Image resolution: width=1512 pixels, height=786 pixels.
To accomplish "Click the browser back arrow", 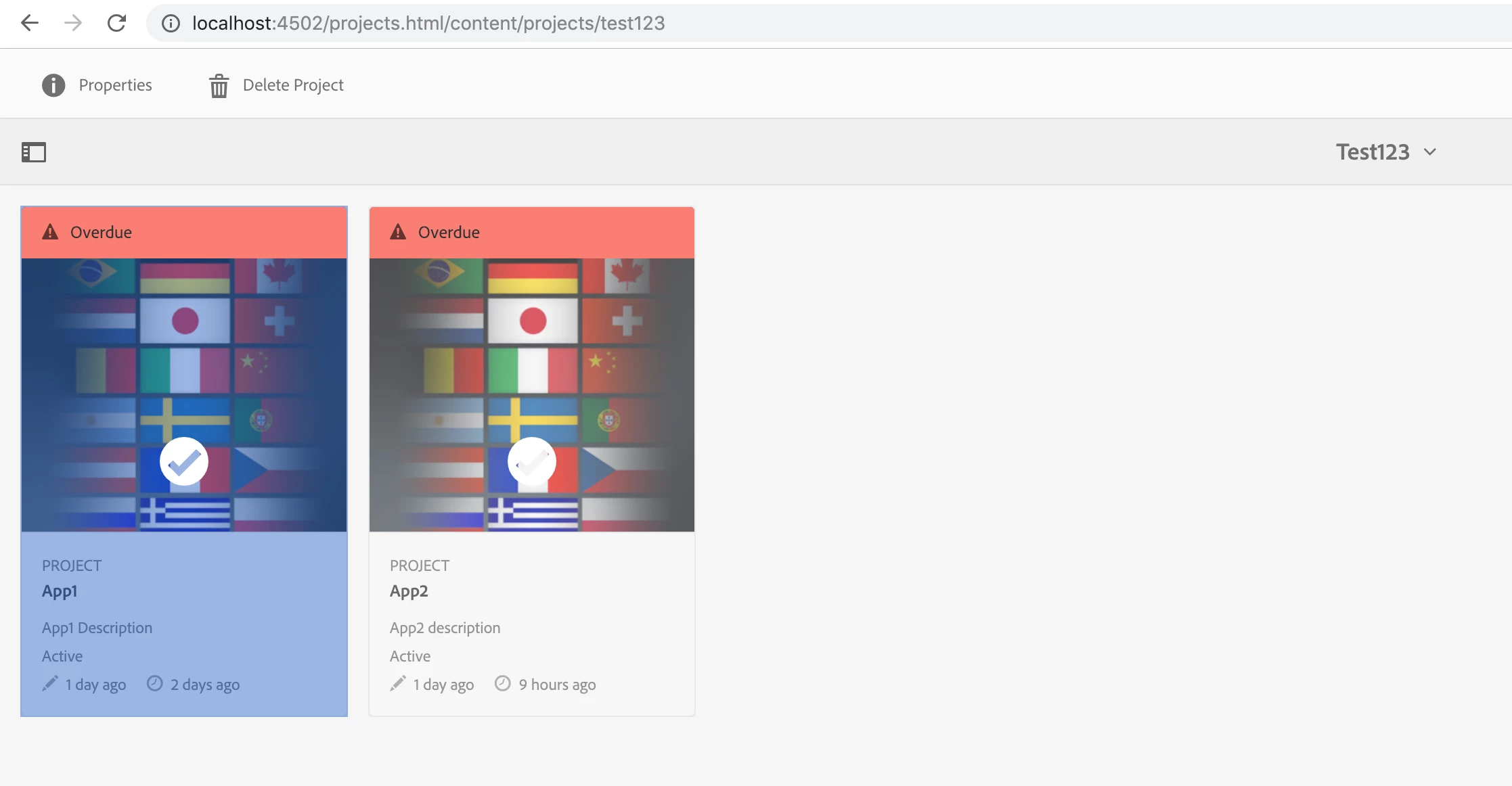I will [x=30, y=23].
